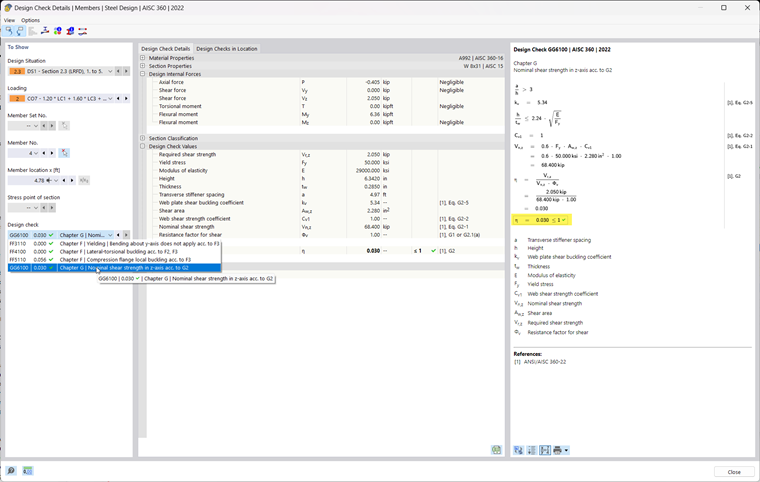Open the Member No. dropdown
This screenshot has height=482, width=760.
point(35,153)
